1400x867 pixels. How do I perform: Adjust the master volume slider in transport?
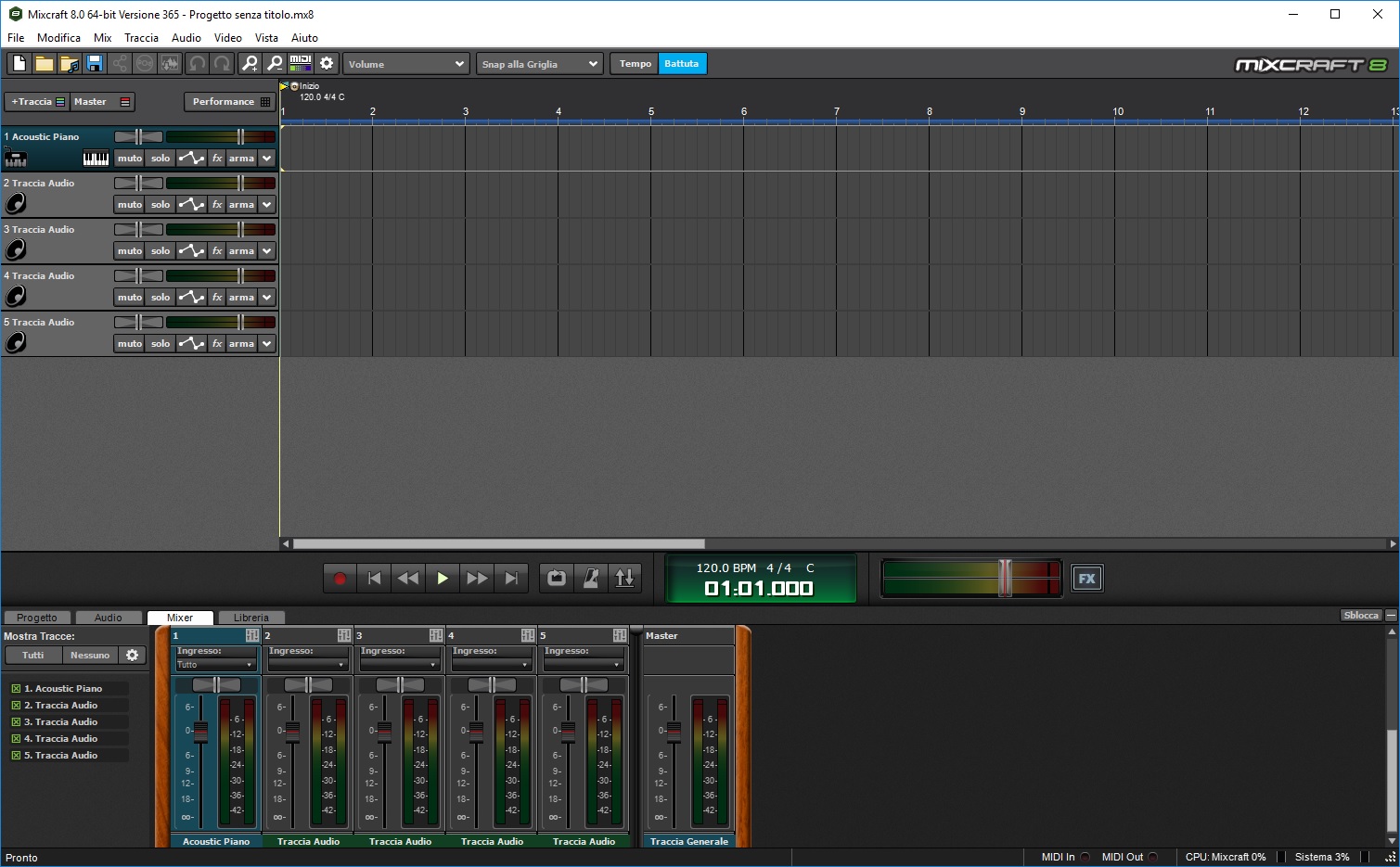1006,578
